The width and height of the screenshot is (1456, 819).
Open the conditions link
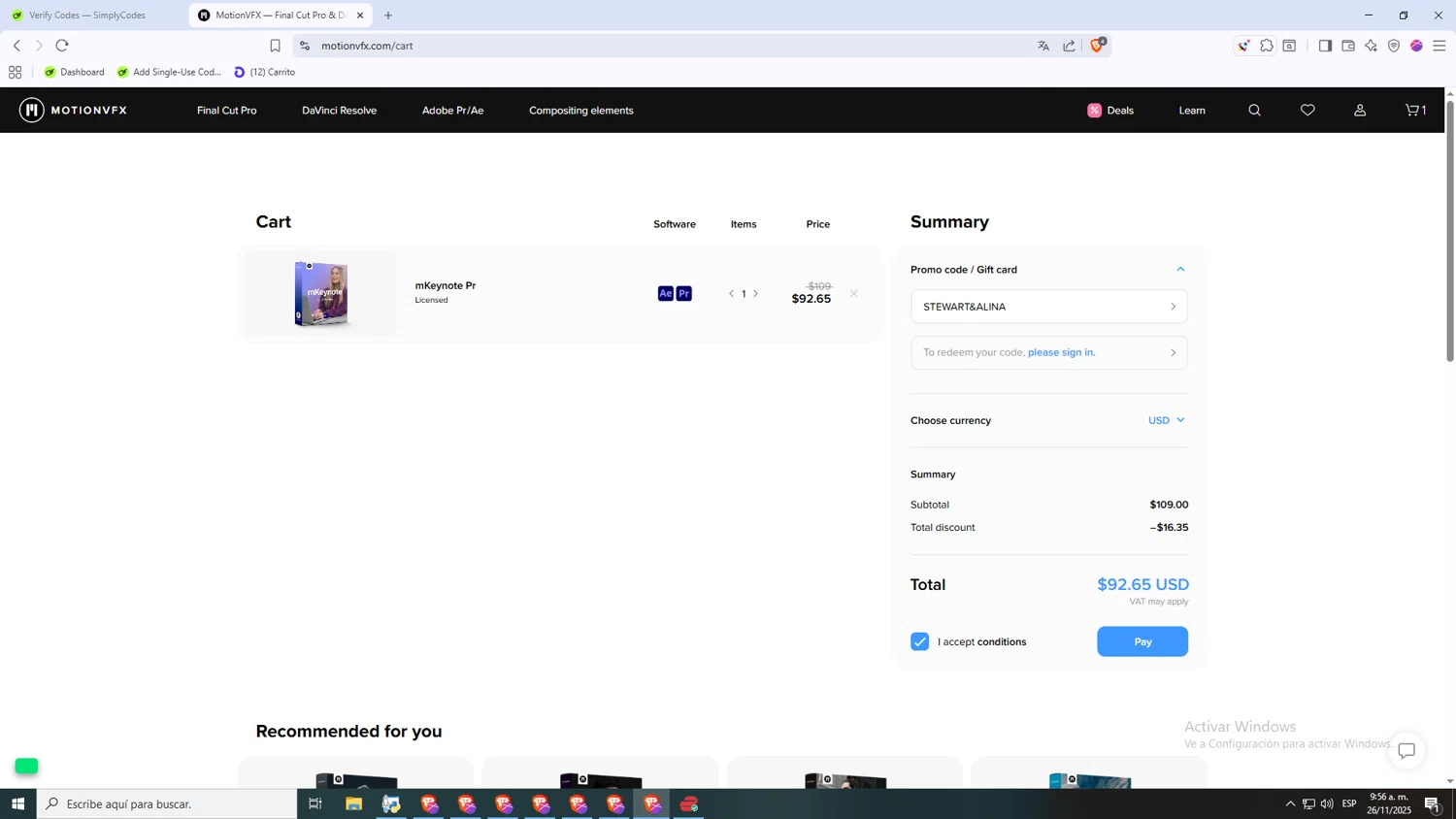[x=1002, y=641]
